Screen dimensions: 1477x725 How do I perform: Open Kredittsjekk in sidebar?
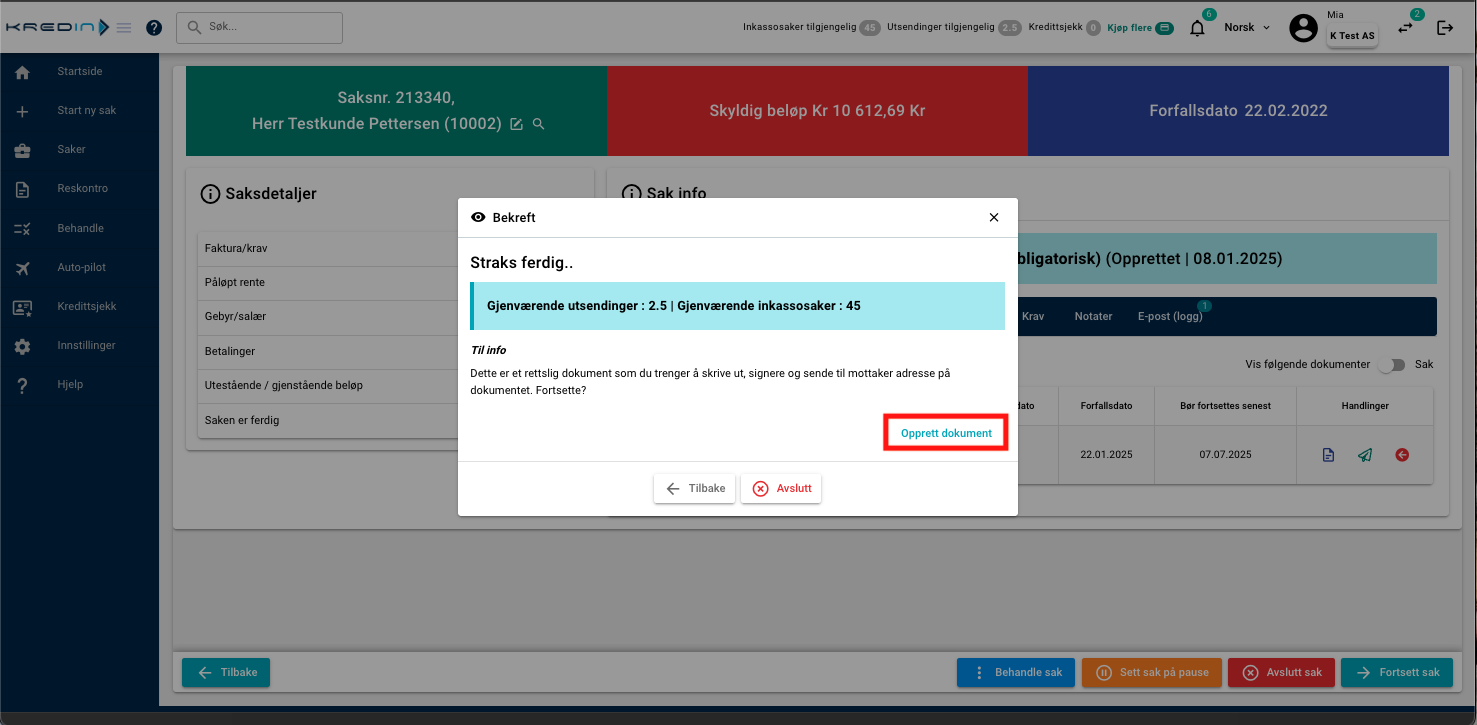[x=87, y=306]
